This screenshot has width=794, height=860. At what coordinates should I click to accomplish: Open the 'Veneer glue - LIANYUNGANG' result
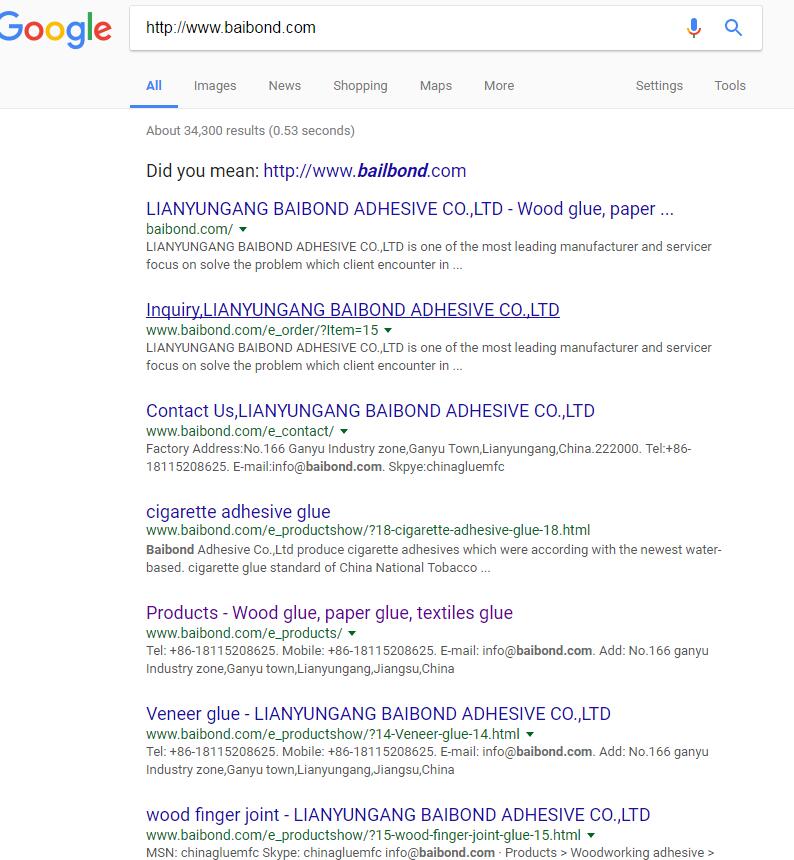pyautogui.click(x=378, y=714)
